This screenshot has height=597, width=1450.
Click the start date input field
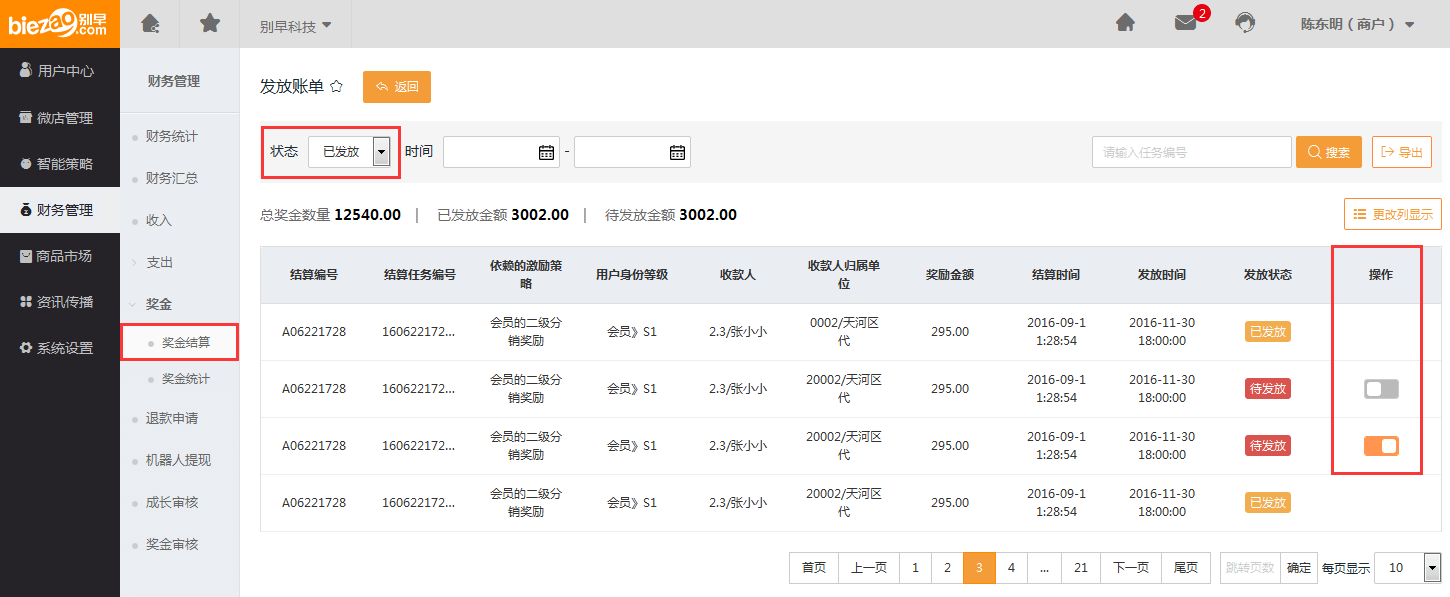pos(502,152)
